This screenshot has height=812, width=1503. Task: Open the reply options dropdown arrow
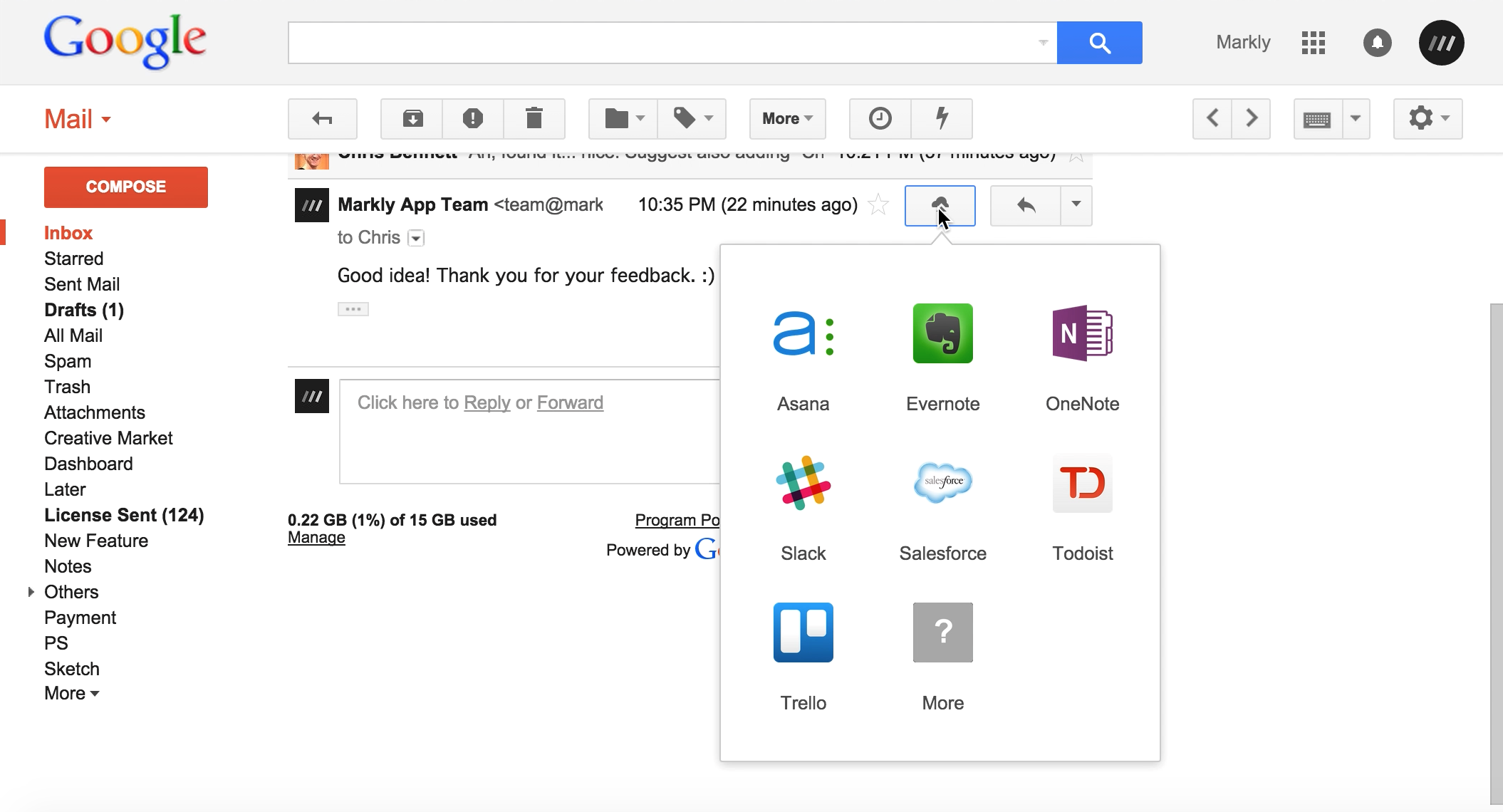click(x=1076, y=205)
